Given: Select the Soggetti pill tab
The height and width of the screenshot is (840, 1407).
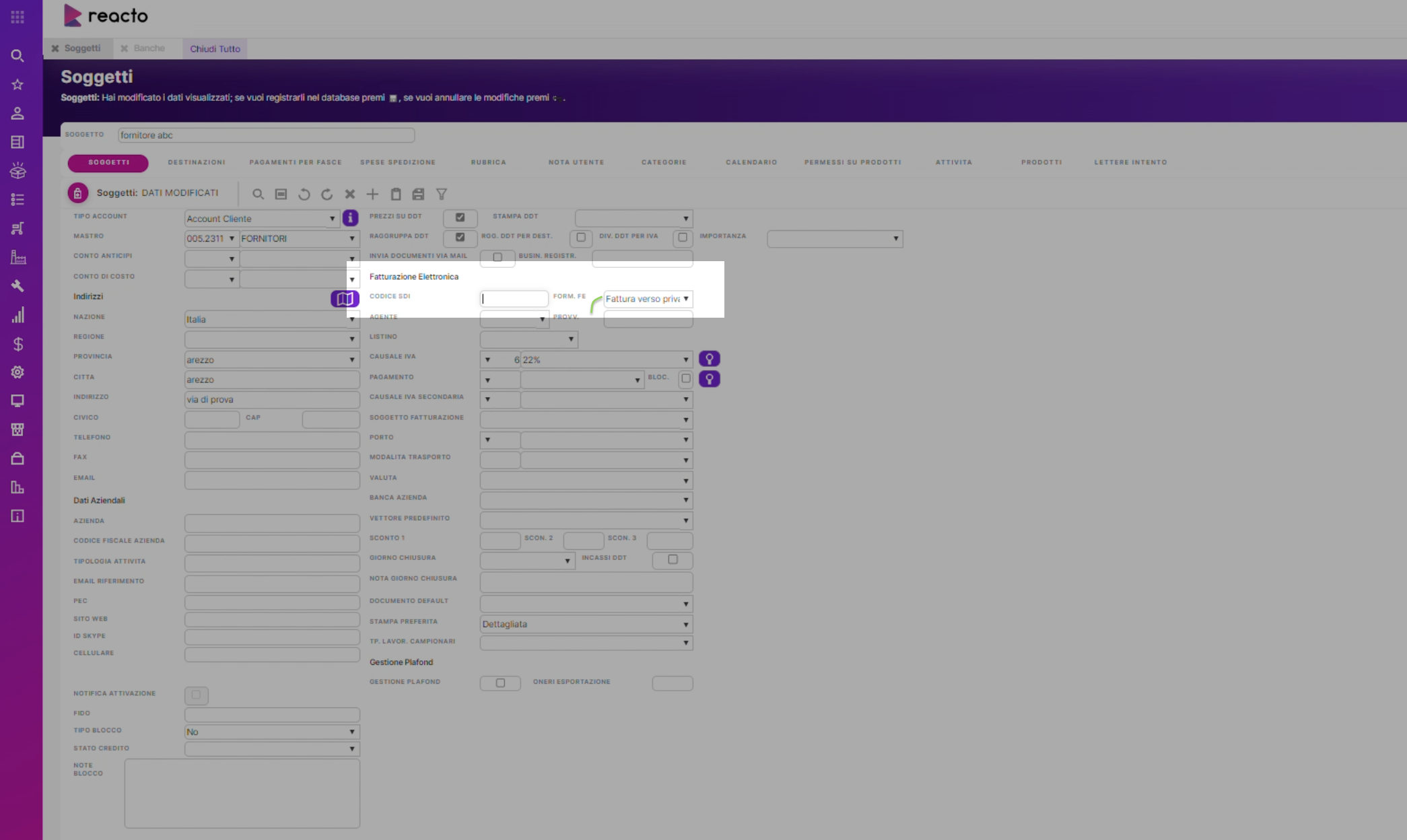Looking at the screenshot, I should tap(108, 162).
